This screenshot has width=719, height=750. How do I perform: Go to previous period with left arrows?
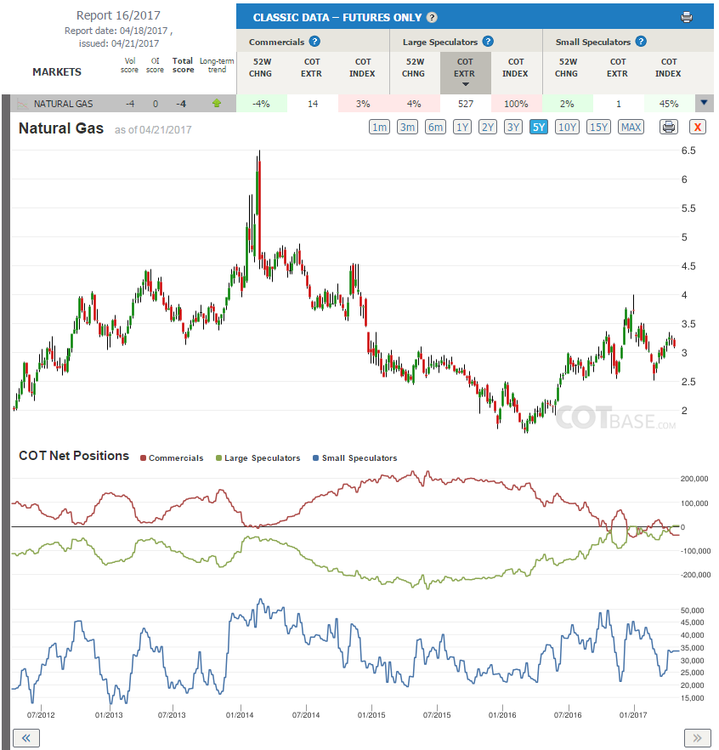click(26, 738)
